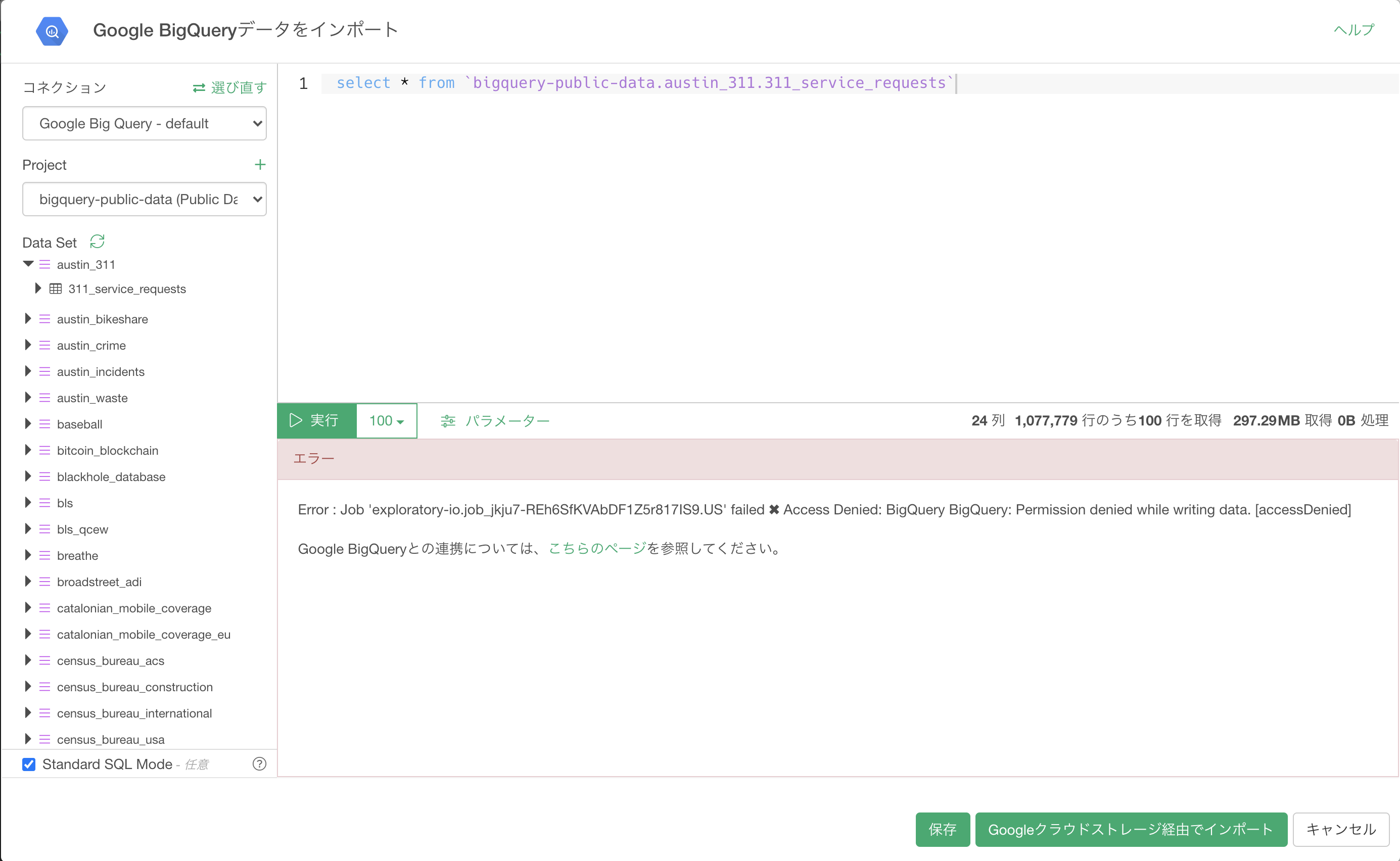Click the baseball dataset icon
1400x861 pixels.
[45, 423]
